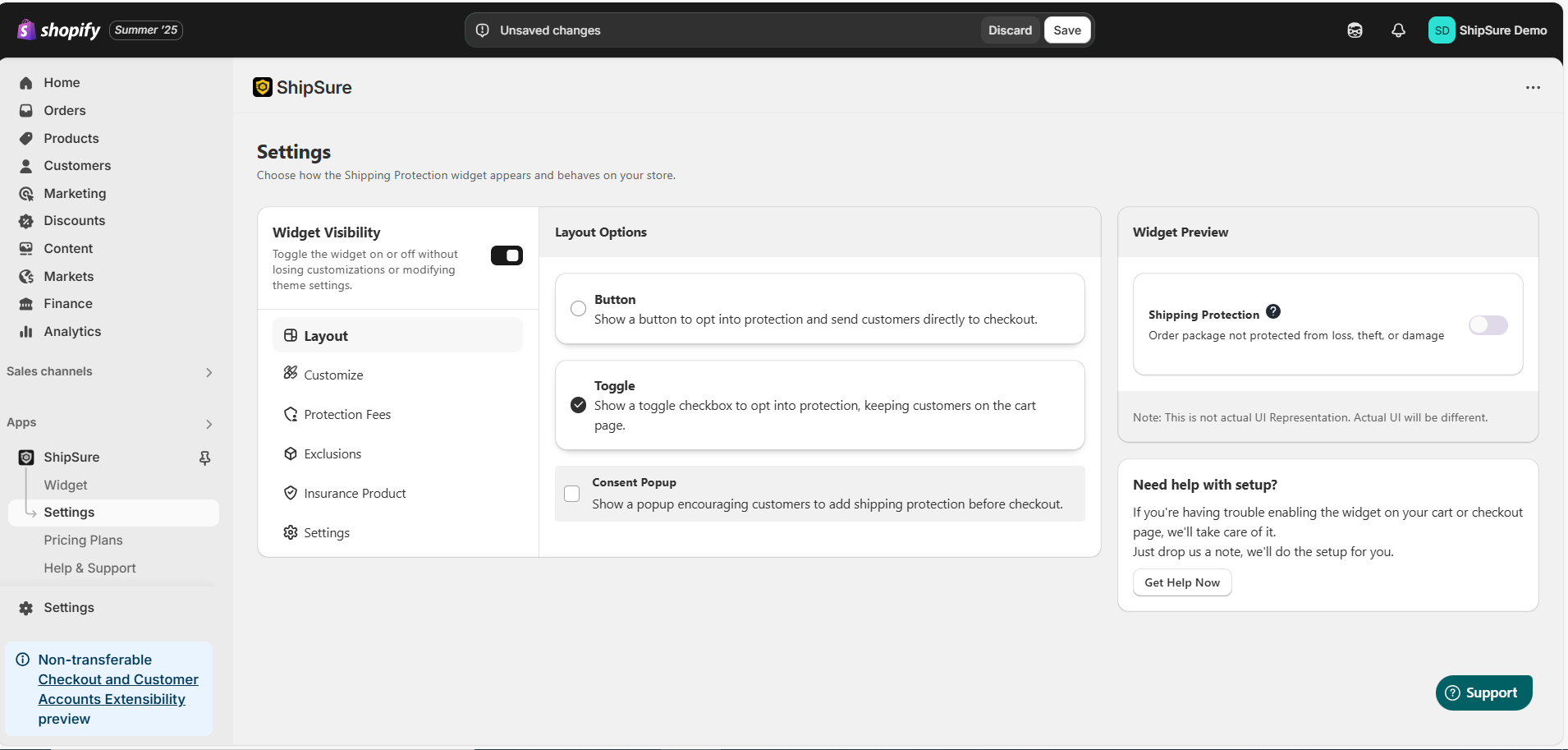Image resolution: width=1568 pixels, height=750 pixels.
Task: Click the Shopify logo
Action: click(58, 30)
